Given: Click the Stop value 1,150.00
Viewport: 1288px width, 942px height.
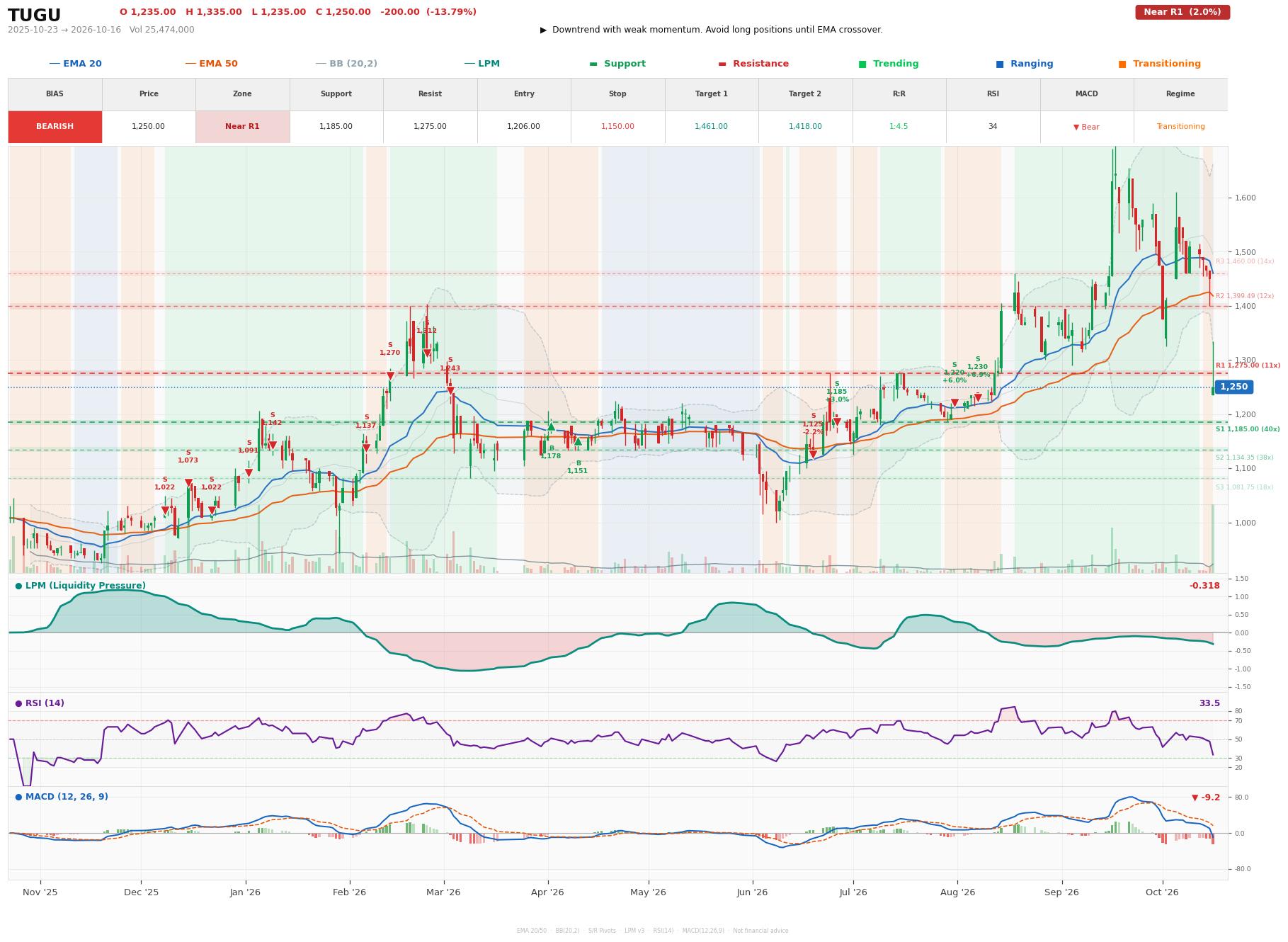Looking at the screenshot, I should pos(617,127).
